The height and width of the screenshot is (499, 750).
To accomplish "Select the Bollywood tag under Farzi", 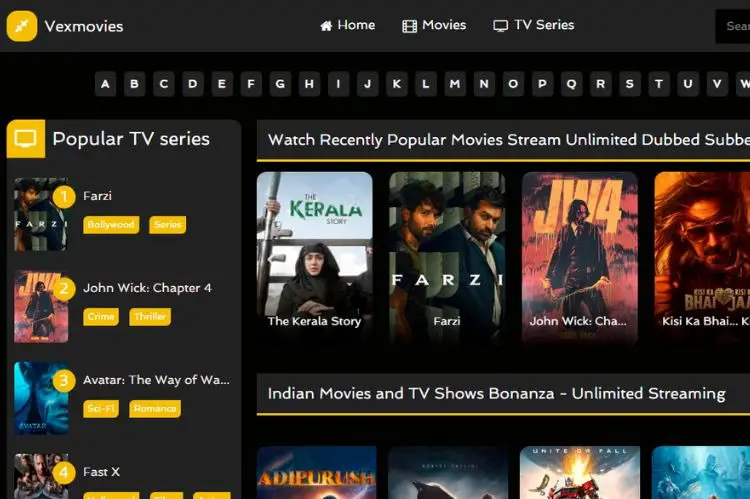I will tap(111, 224).
